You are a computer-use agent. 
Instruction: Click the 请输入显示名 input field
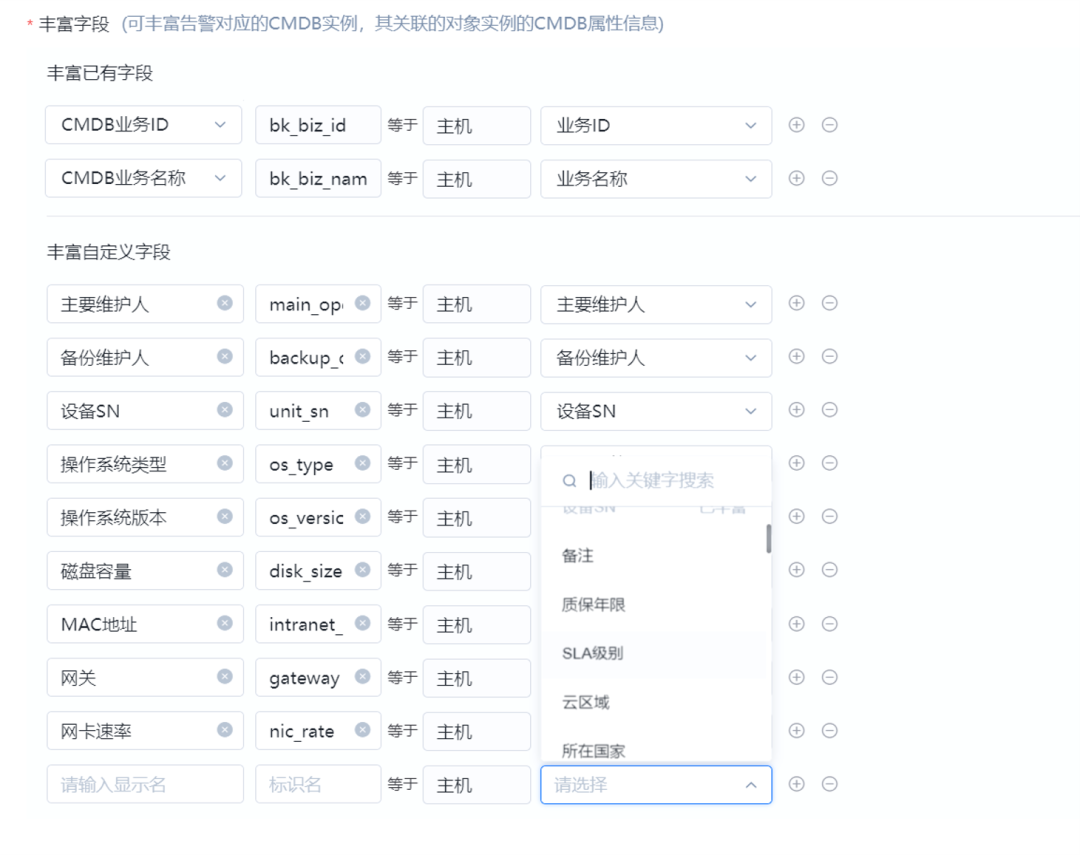tap(145, 785)
